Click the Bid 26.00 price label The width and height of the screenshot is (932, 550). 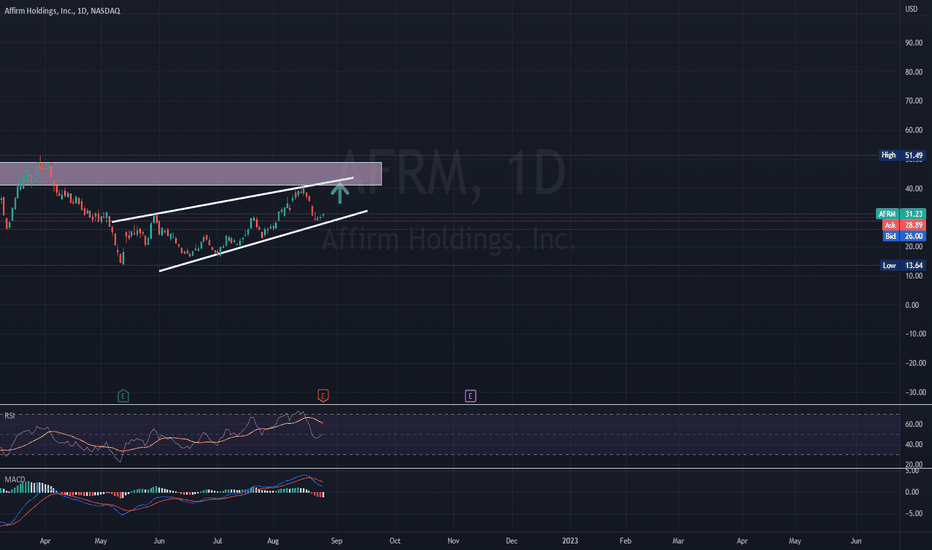(904, 237)
